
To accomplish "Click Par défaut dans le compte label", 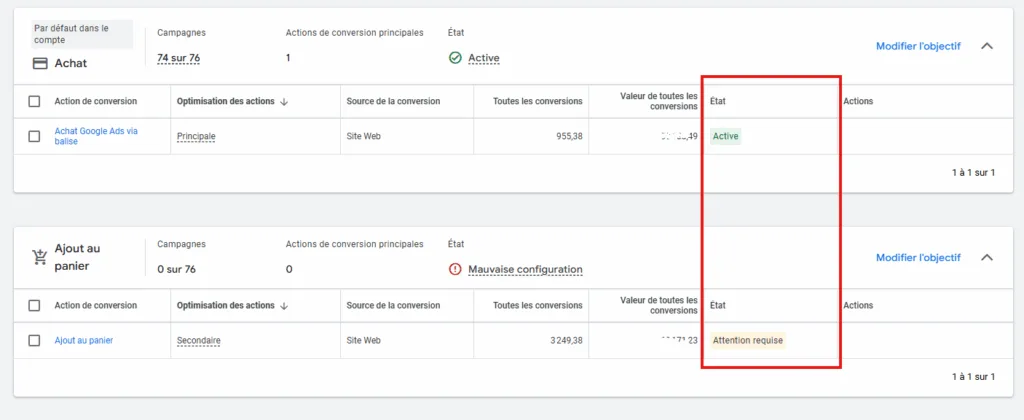I will pos(82,34).
